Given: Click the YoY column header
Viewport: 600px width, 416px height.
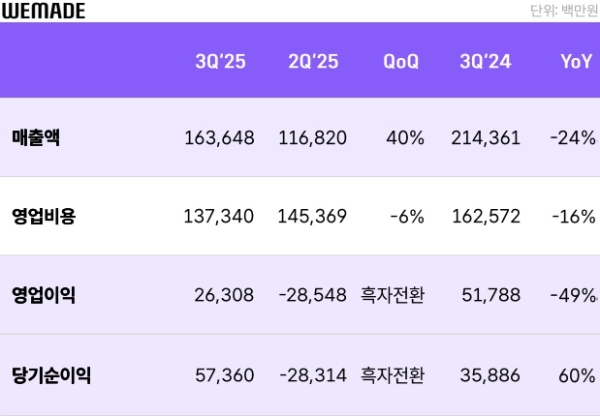Looking at the screenshot, I should [577, 61].
